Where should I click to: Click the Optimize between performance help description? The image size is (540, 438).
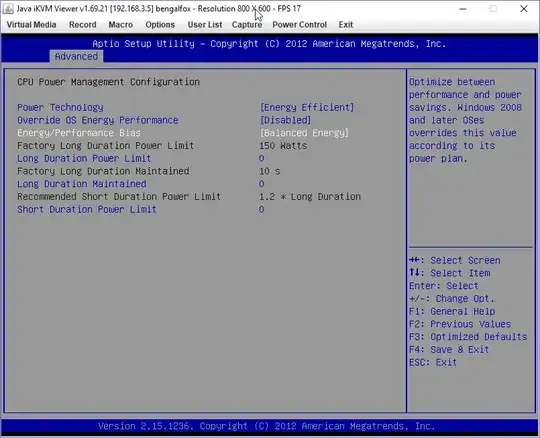465,120
